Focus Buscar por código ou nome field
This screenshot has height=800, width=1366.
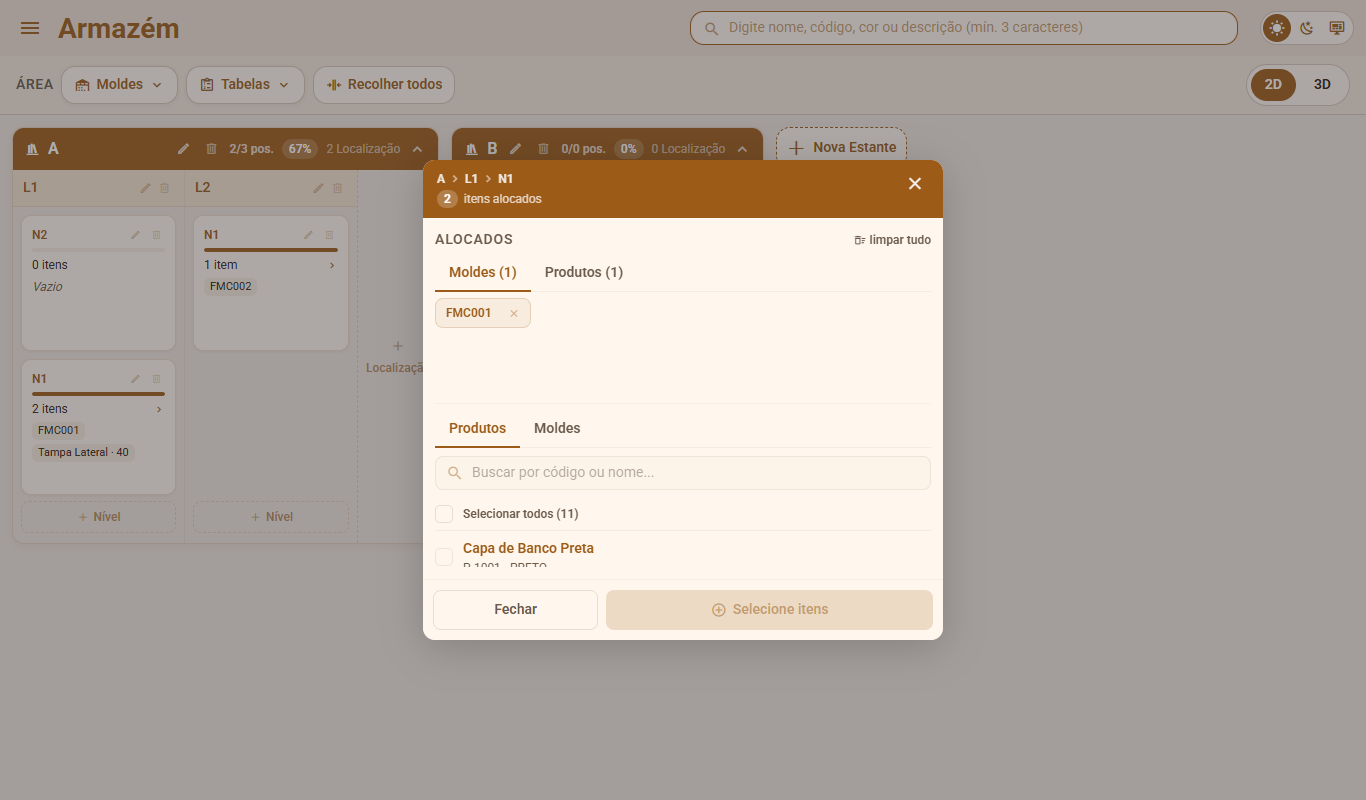(x=683, y=473)
